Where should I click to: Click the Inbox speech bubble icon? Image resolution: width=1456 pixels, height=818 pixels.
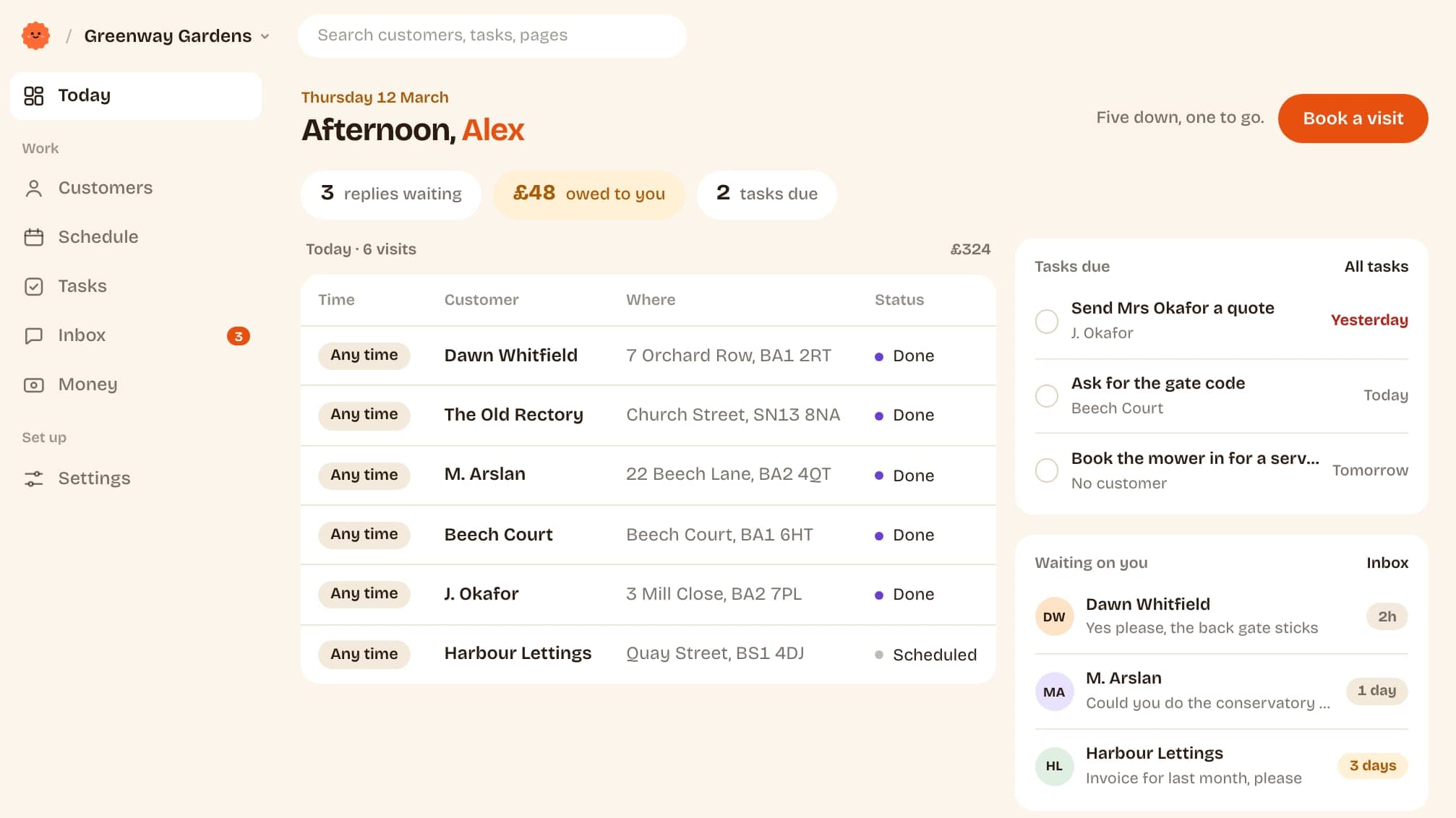coord(34,335)
